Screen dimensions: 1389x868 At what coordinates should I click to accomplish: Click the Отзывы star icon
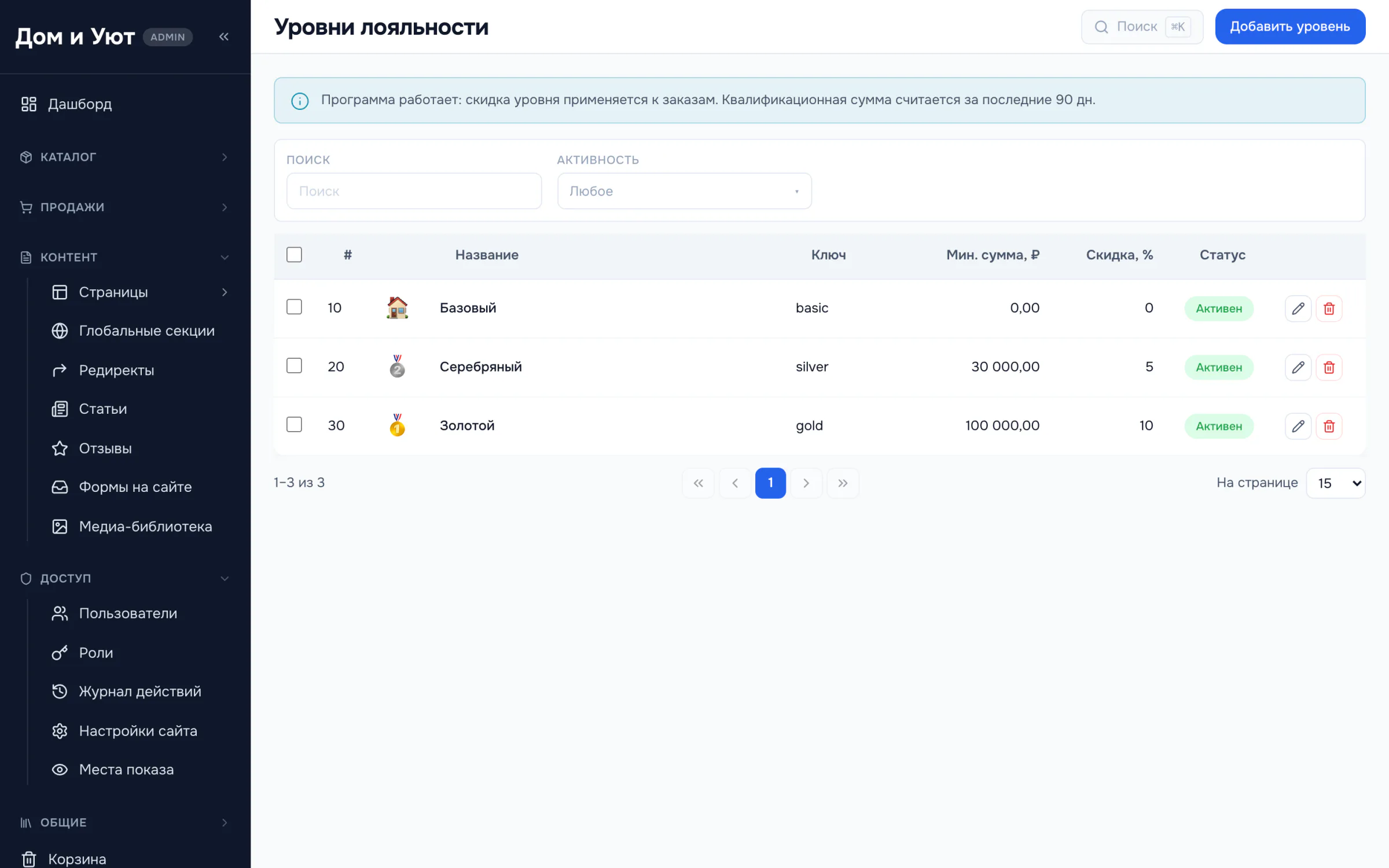60,448
